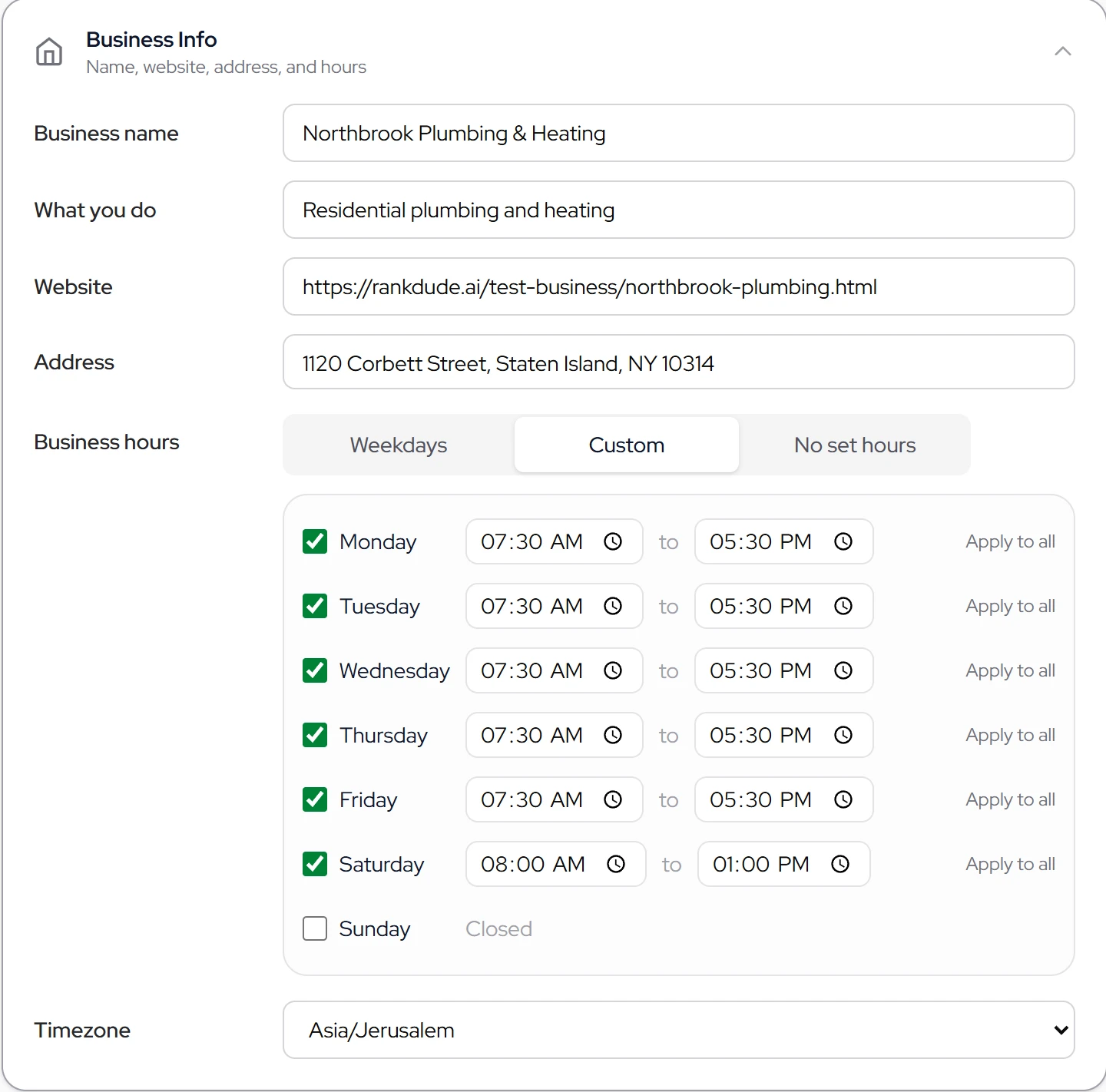1106x1092 pixels.
Task: Open the Timezone dropdown showing Asia/Jerusalem
Action: pyautogui.click(x=679, y=1030)
